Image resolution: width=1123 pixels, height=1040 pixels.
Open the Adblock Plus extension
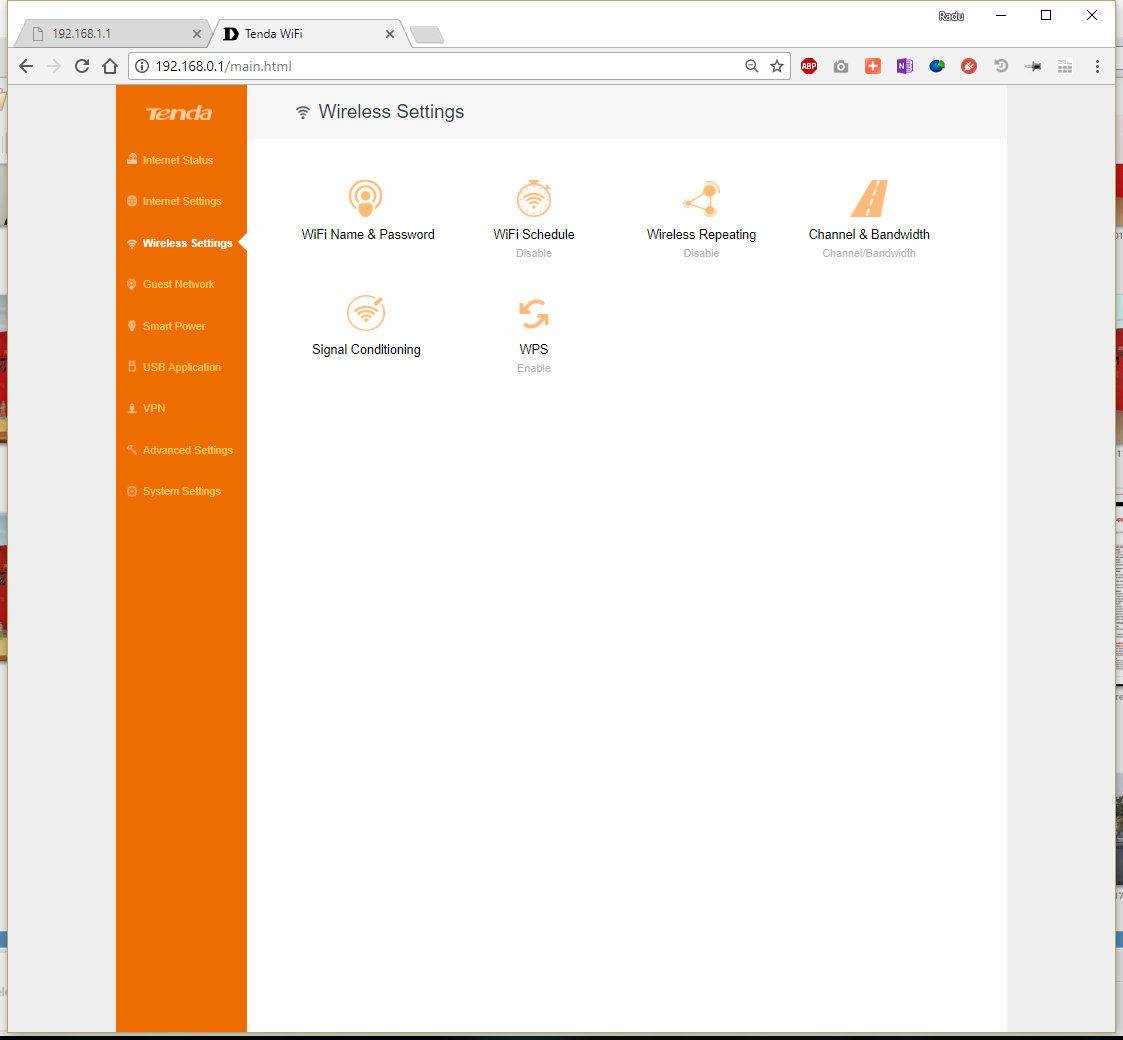pos(809,66)
